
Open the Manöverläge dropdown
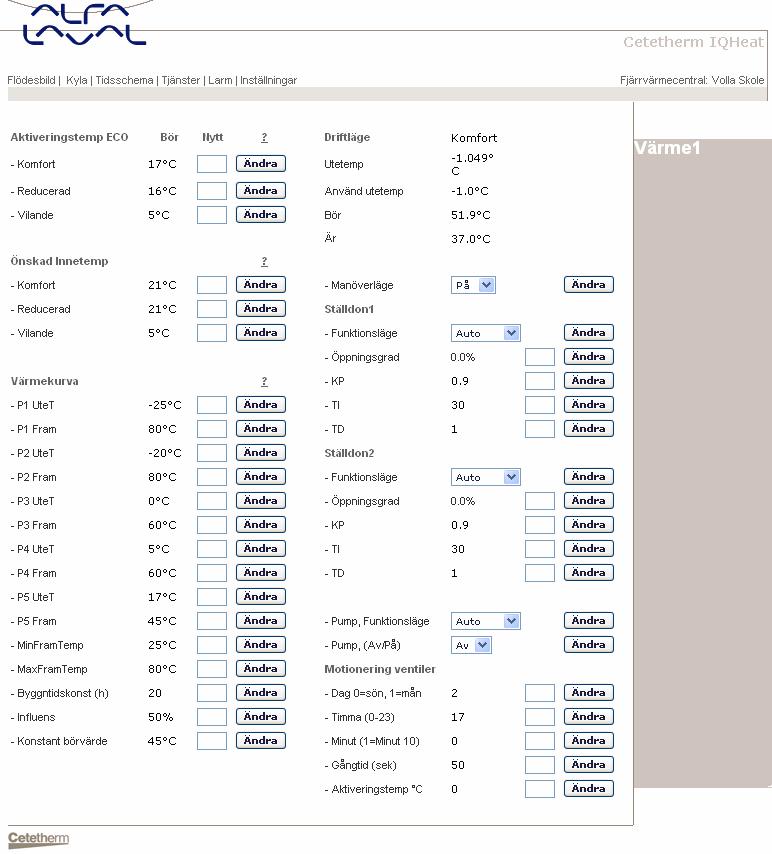(473, 285)
